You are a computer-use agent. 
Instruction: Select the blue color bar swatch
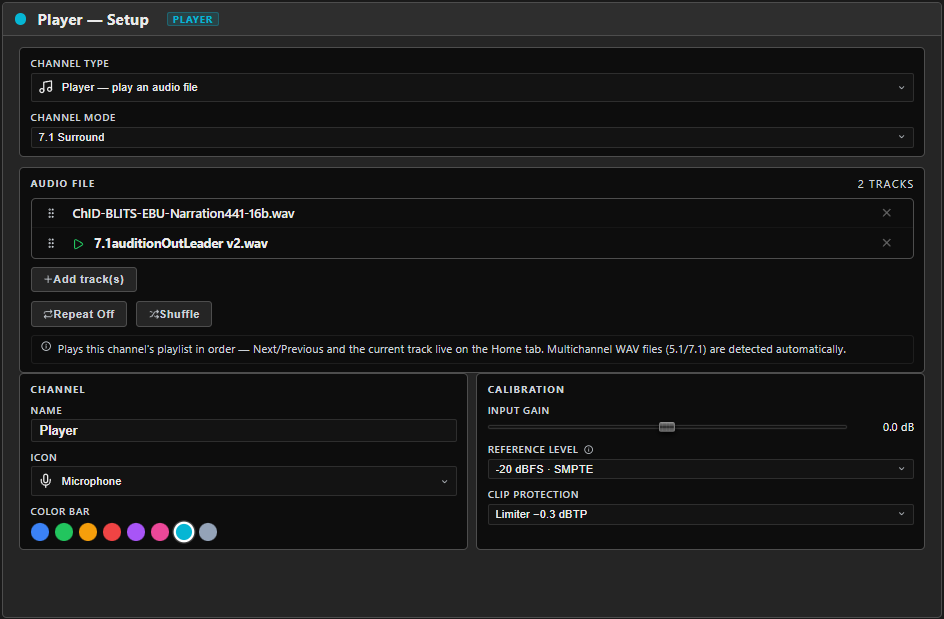tap(40, 532)
